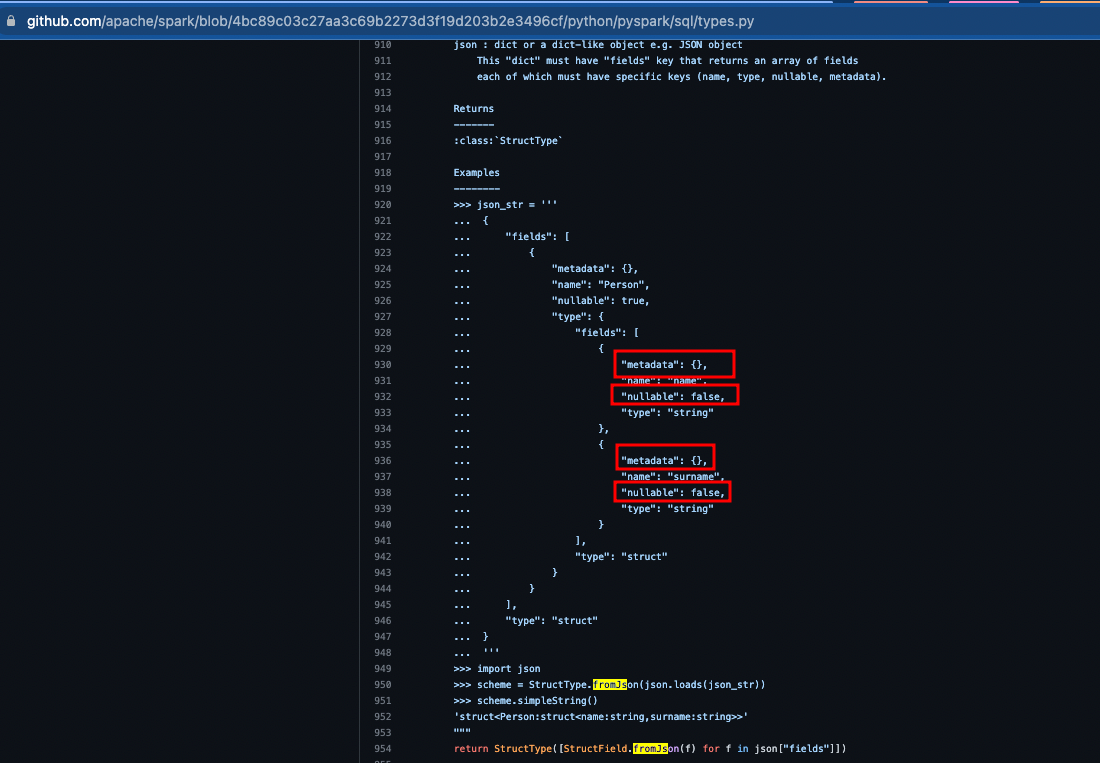Click '"type": "string"' on line 933
This screenshot has width=1100, height=763.
[667, 413]
